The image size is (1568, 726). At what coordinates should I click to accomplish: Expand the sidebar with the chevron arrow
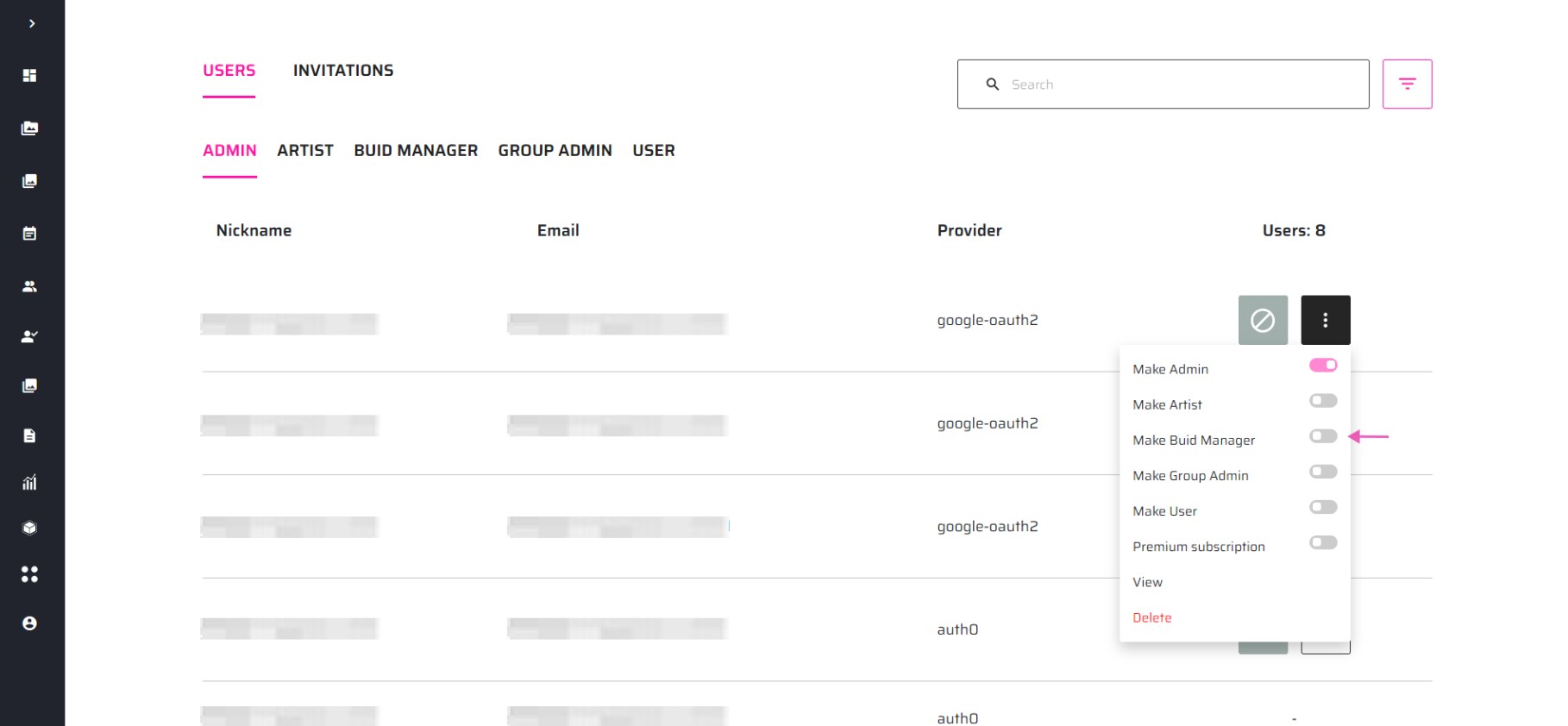[32, 23]
